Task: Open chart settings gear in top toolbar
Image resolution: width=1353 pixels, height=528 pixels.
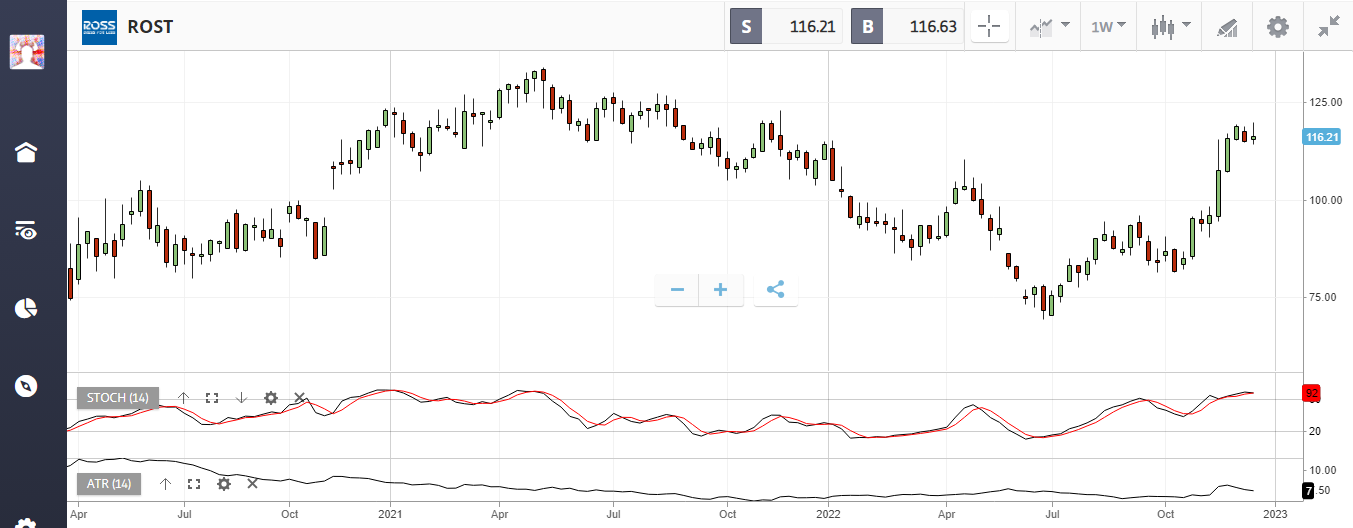Action: (x=1278, y=27)
